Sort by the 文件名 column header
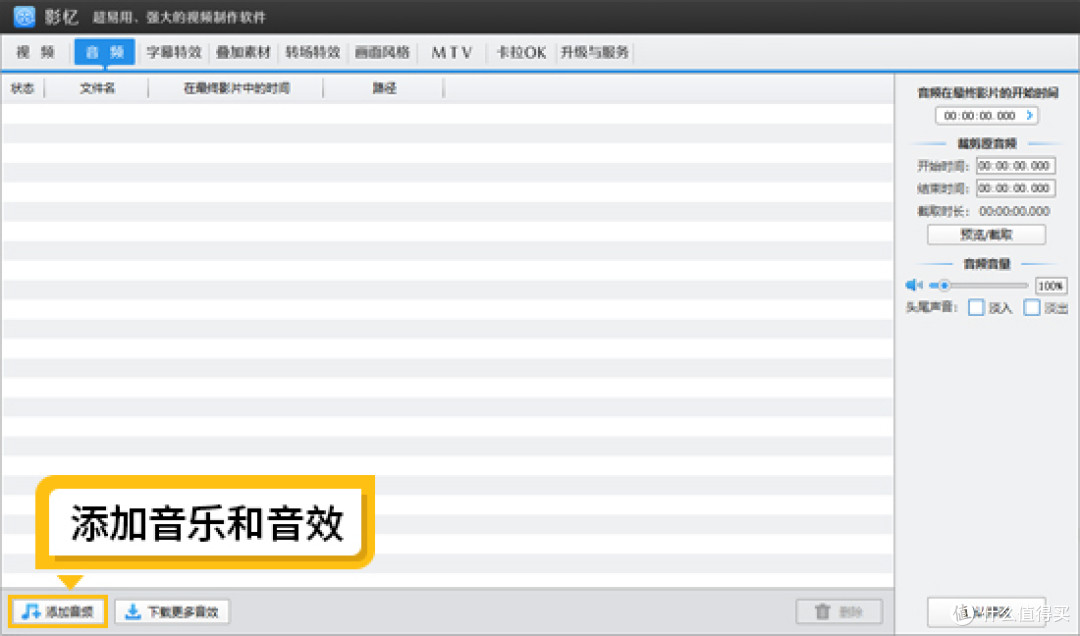Viewport: 1080px width, 636px height. click(x=97, y=88)
